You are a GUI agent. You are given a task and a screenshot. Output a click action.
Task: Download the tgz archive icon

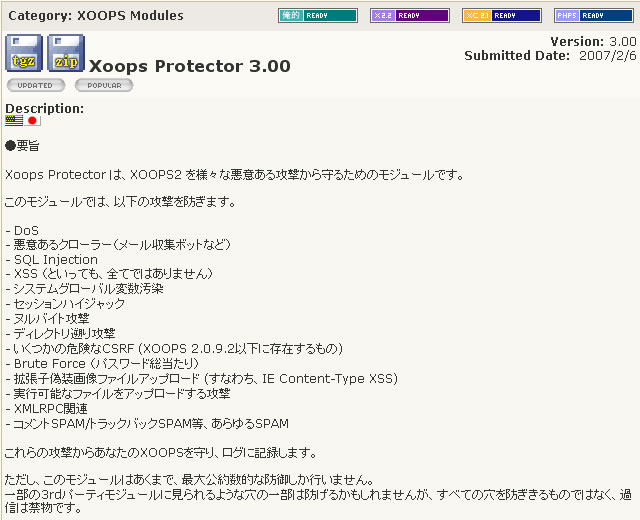coord(24,53)
